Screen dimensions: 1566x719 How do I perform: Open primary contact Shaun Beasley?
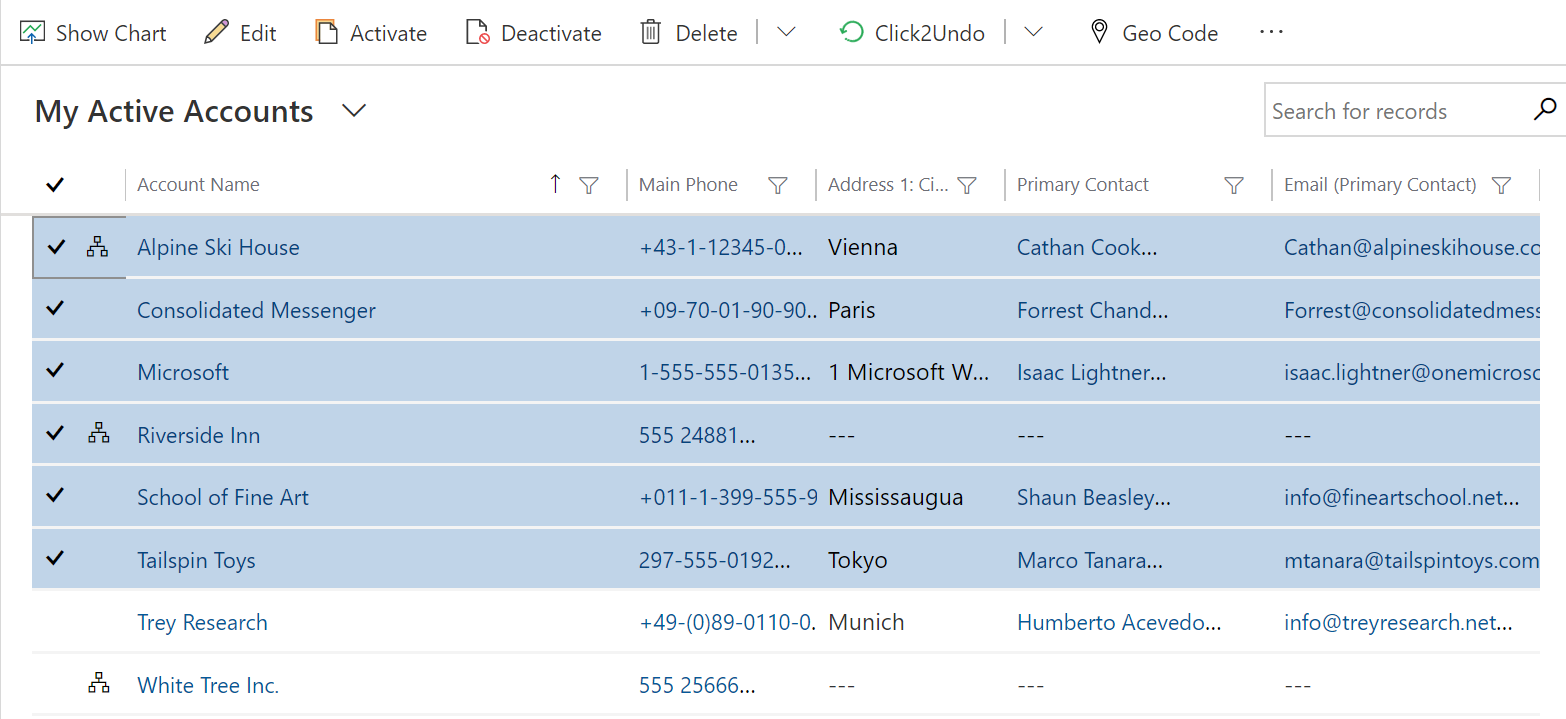coord(1092,497)
